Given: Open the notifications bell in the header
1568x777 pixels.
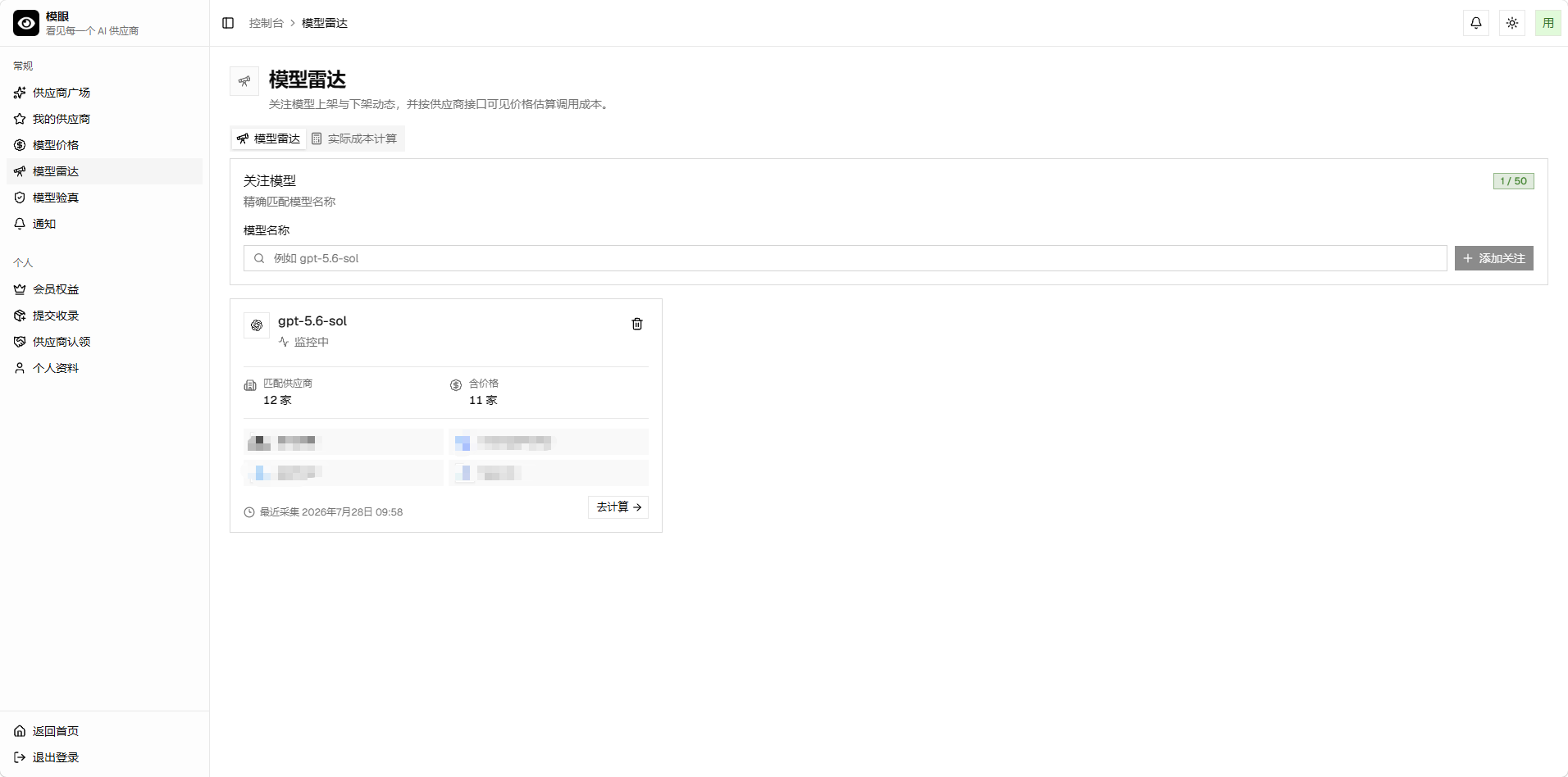Looking at the screenshot, I should coord(1476,23).
